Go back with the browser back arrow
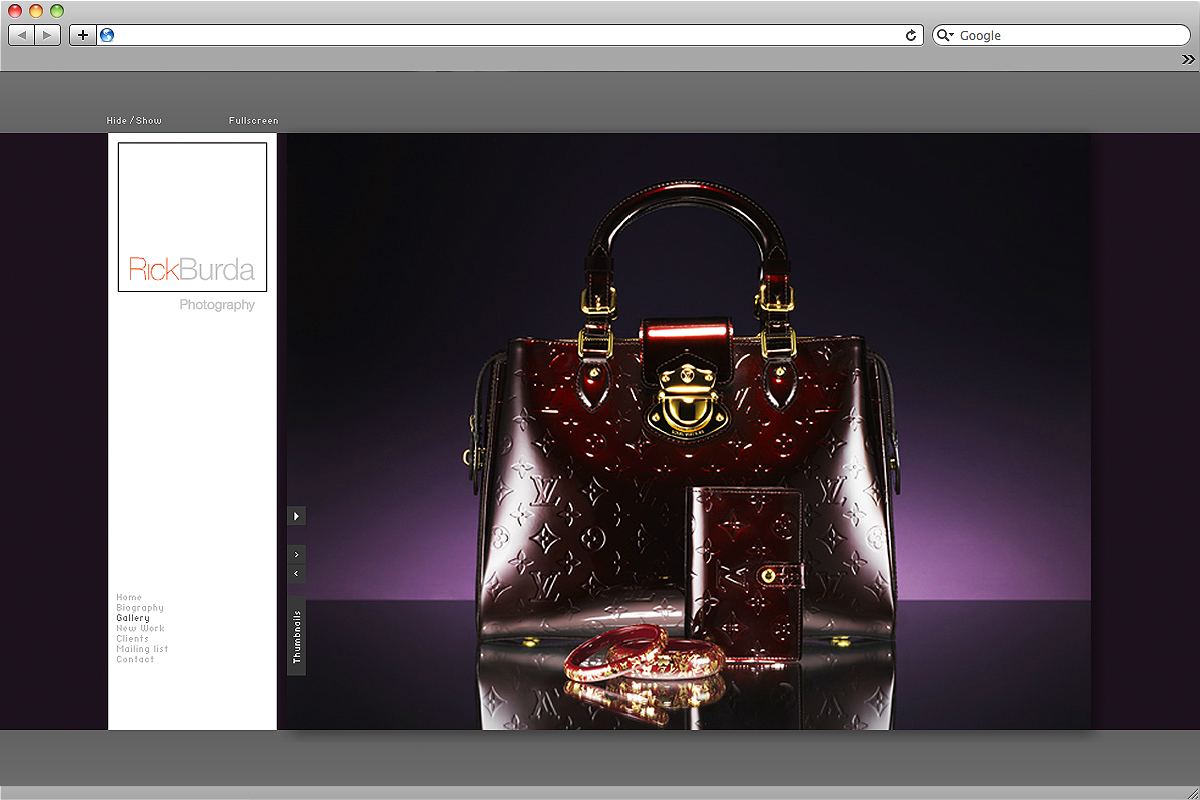The image size is (1200, 800). (22, 35)
